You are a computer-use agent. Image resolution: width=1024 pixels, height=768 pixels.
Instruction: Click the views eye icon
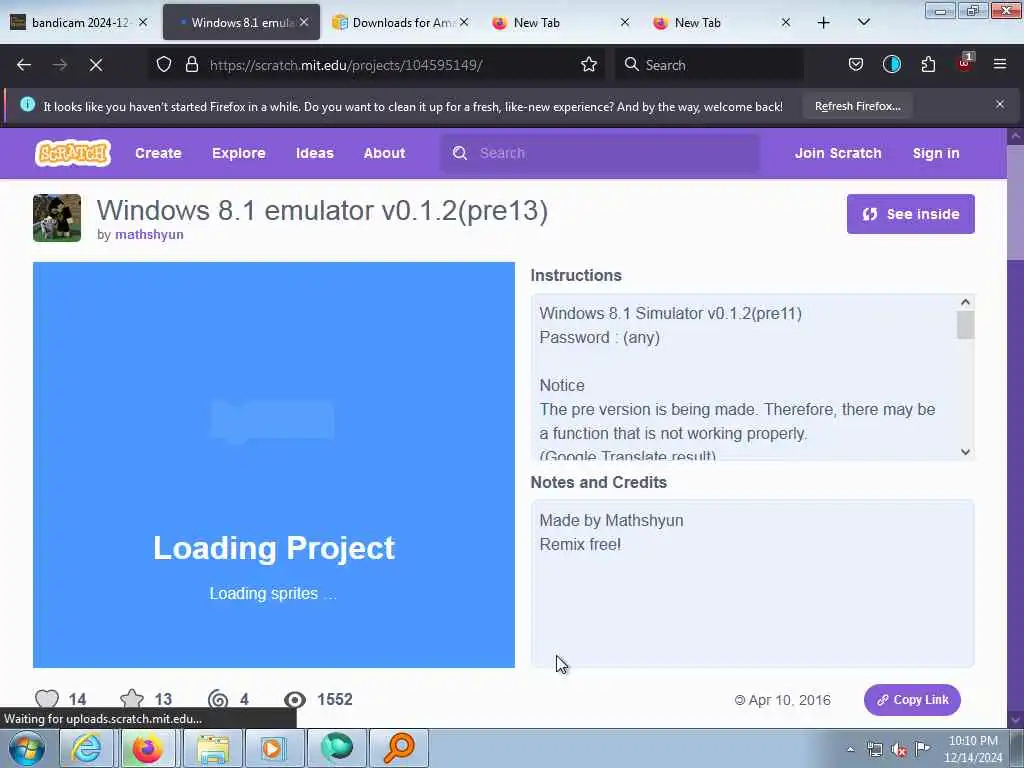pyautogui.click(x=295, y=699)
